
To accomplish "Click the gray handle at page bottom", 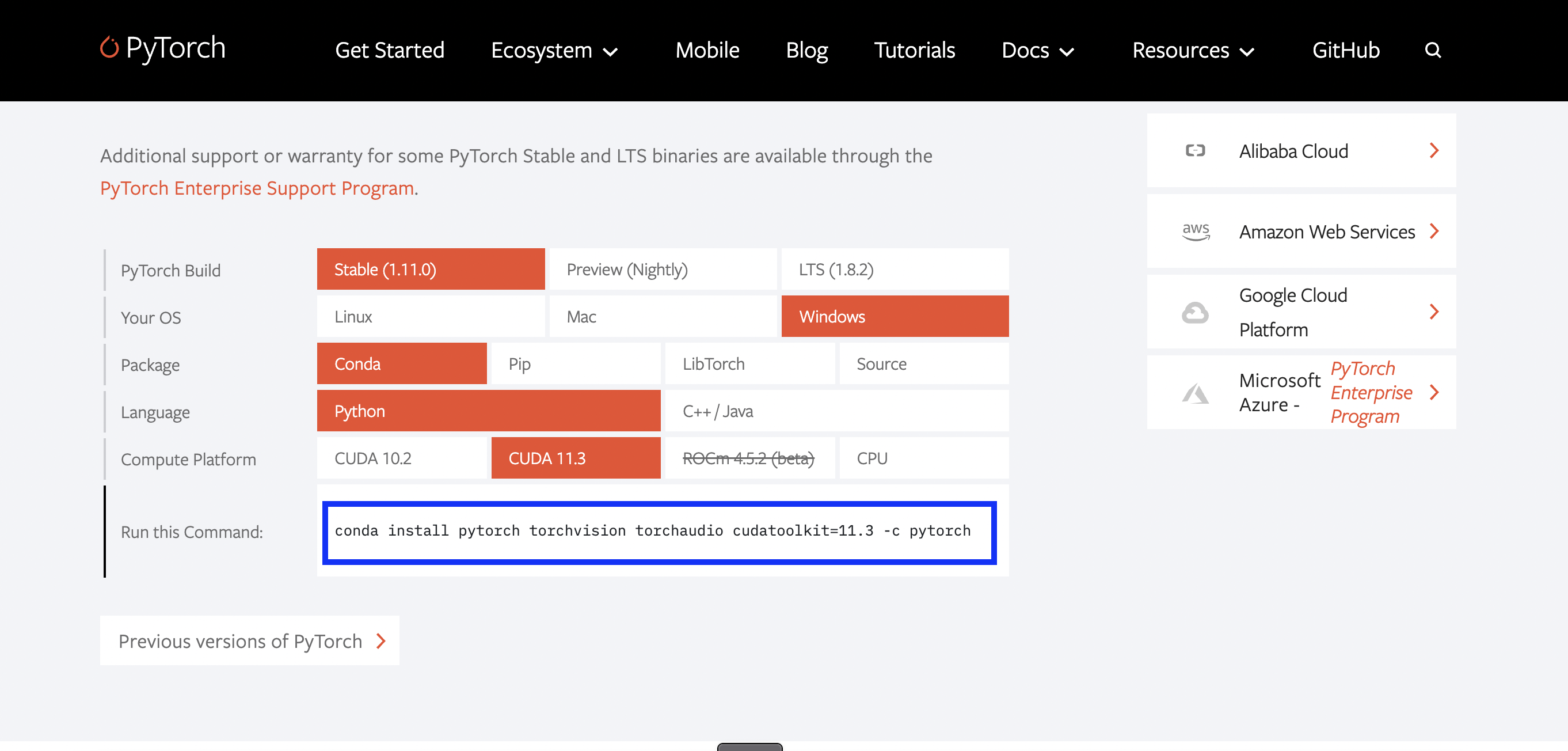I will click(x=750, y=747).
